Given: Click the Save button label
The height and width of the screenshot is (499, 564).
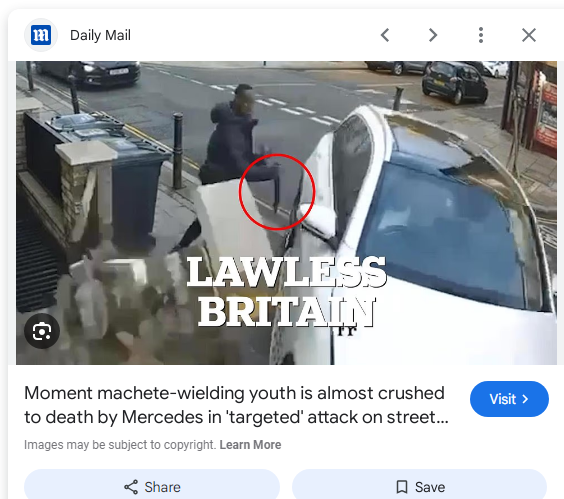Looking at the screenshot, I should pyautogui.click(x=430, y=487).
